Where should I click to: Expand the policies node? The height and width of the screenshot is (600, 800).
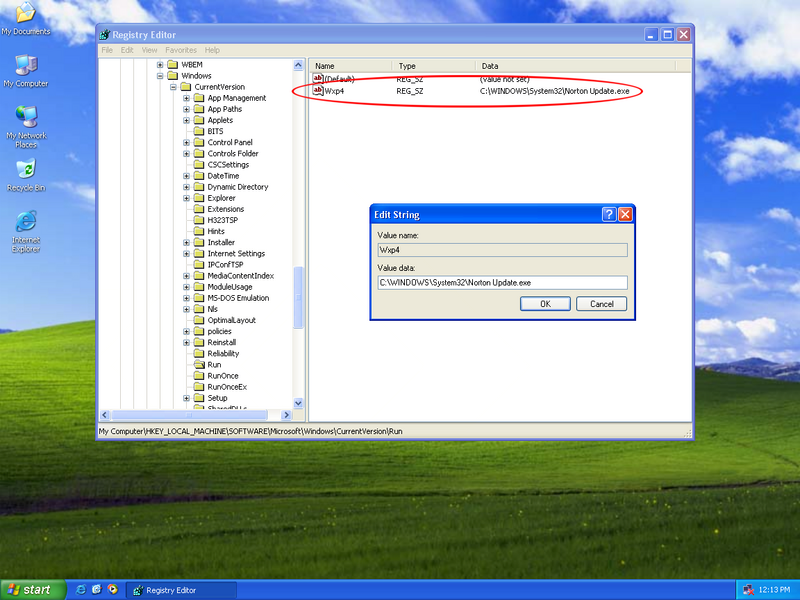click(x=186, y=331)
